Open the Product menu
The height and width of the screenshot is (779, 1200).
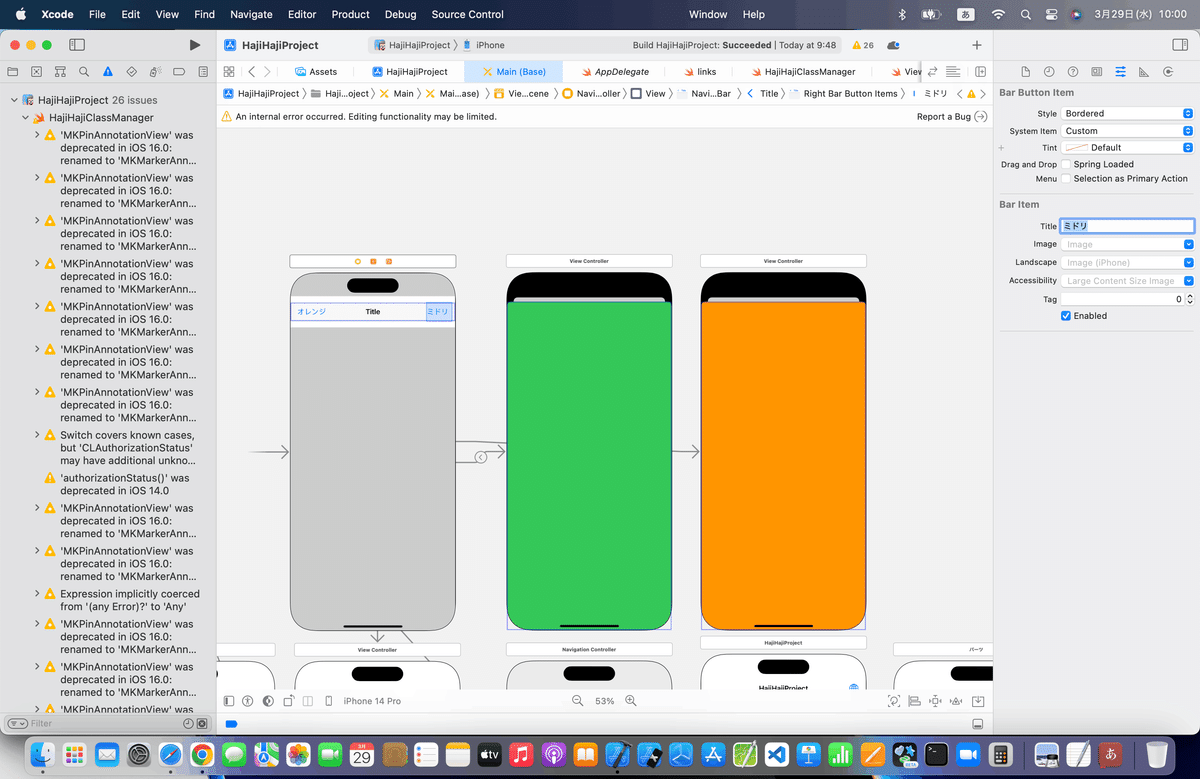[350, 14]
